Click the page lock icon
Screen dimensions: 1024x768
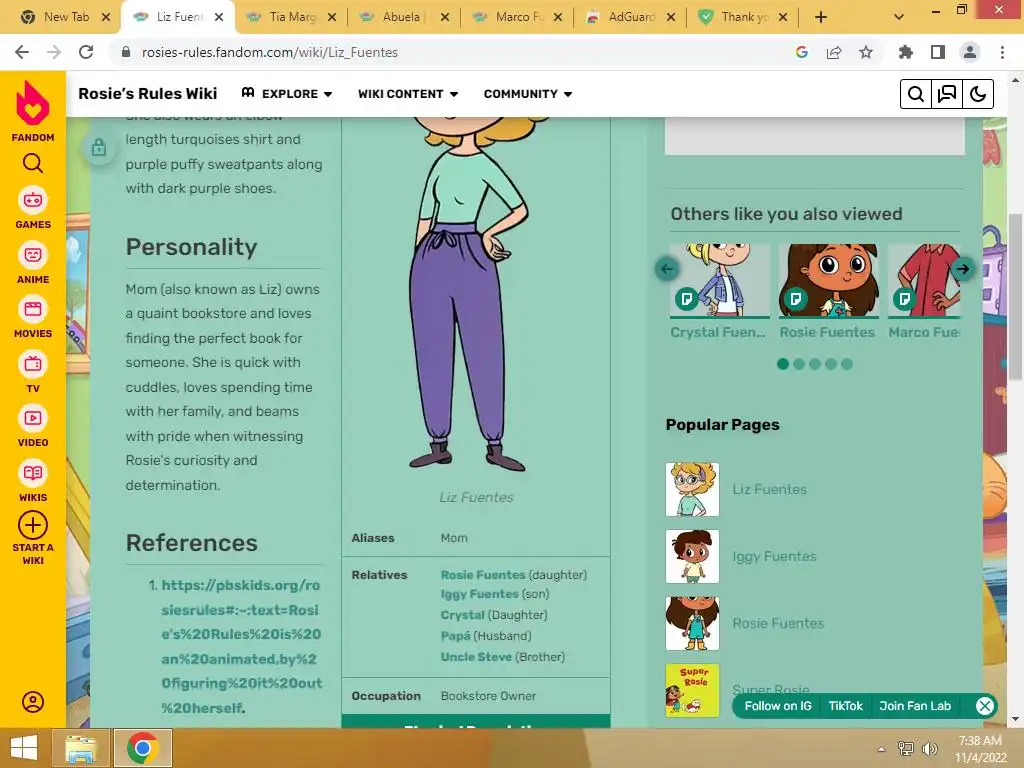[x=99, y=147]
